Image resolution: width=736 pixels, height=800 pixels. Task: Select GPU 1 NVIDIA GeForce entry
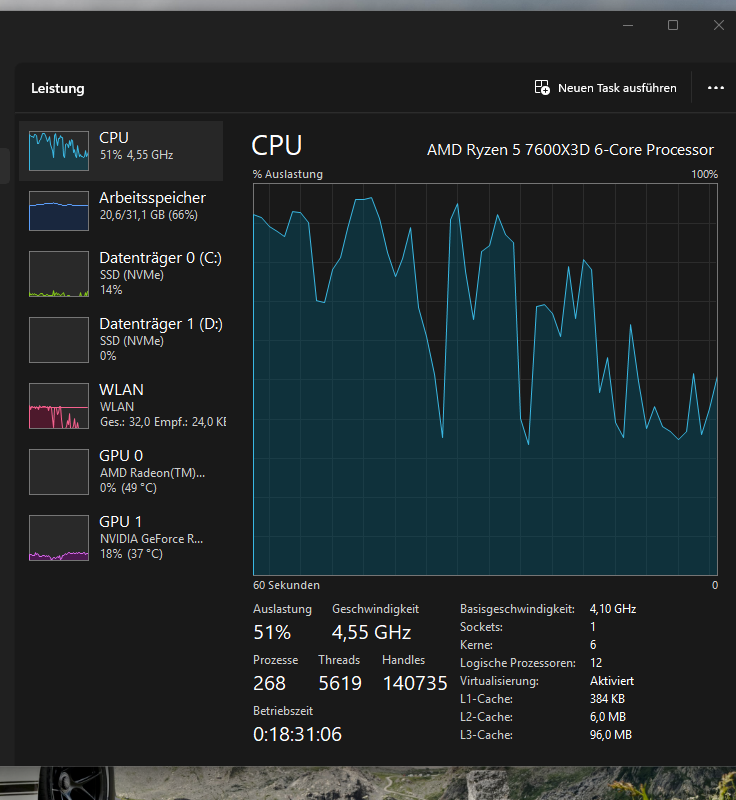pos(121,538)
